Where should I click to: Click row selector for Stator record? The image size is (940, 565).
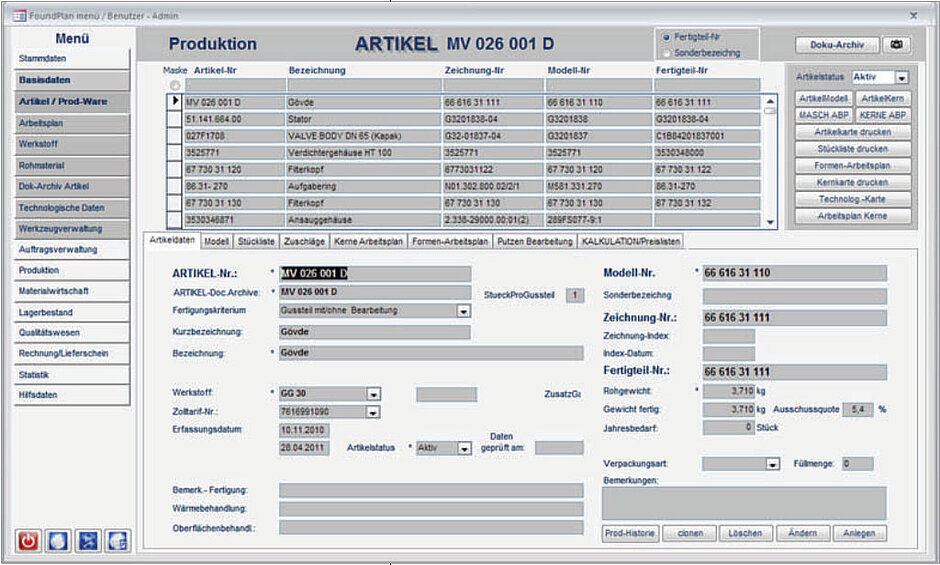click(175, 119)
